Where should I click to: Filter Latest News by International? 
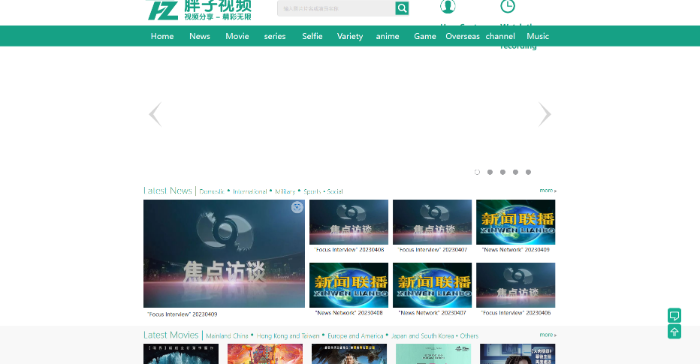pyautogui.click(x=250, y=191)
